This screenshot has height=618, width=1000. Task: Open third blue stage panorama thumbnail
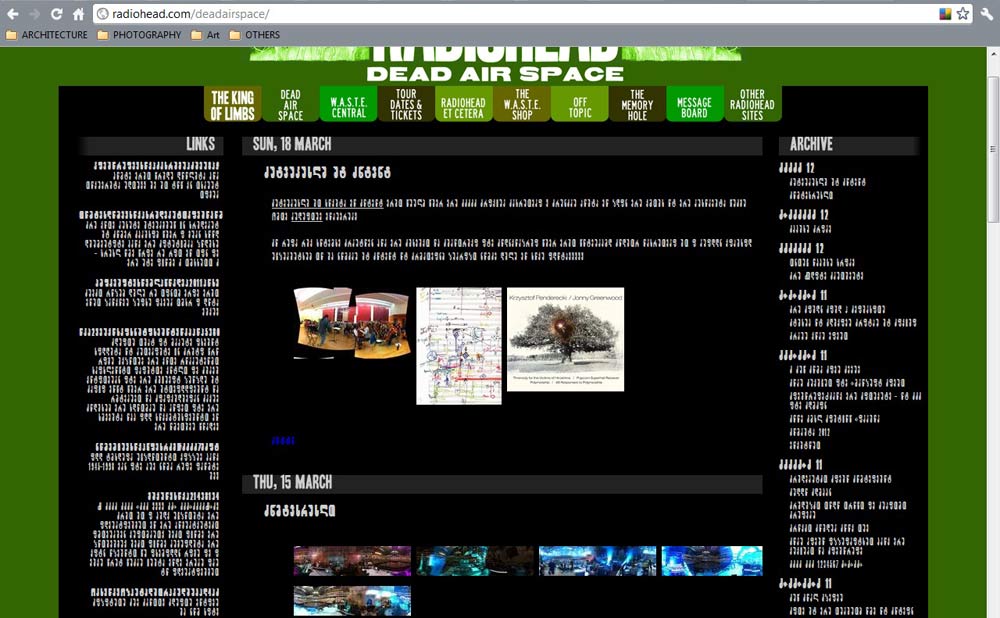pyautogui.click(x=597, y=561)
